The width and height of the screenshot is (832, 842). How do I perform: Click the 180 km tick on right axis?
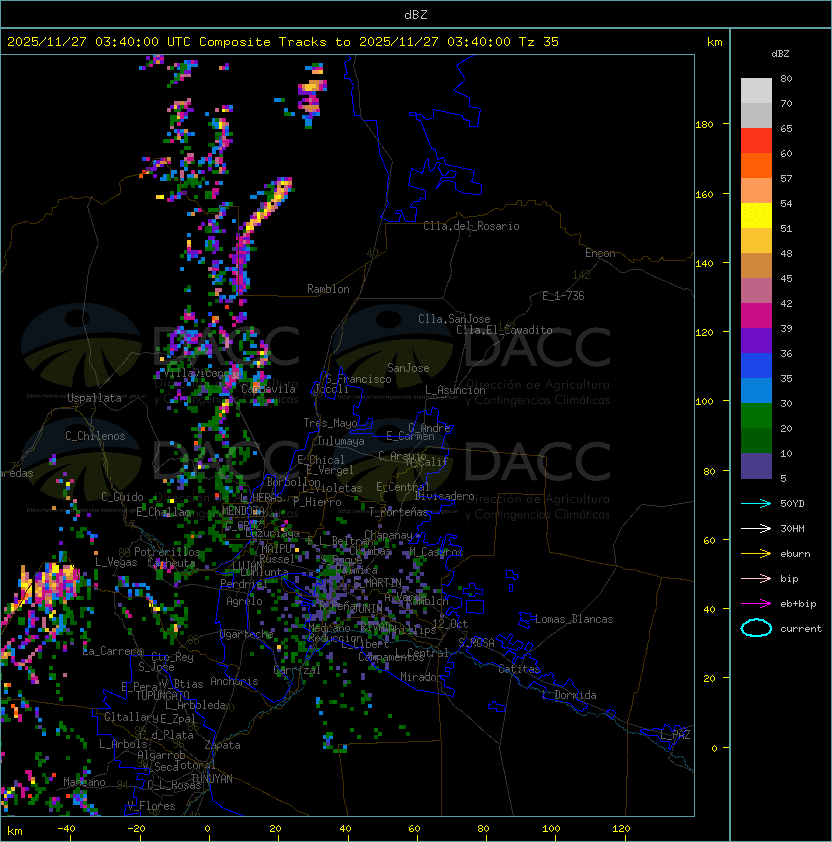point(704,125)
